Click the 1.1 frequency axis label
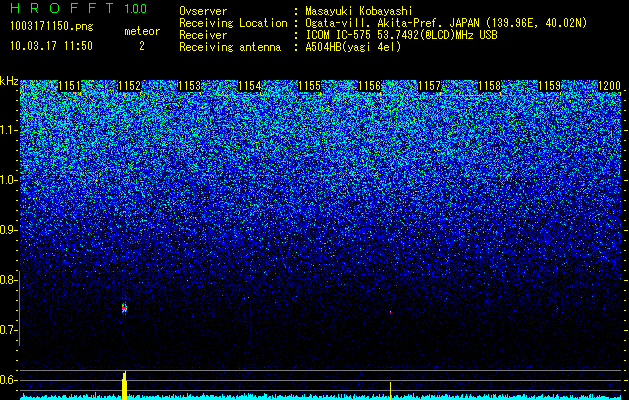The image size is (629, 400). click(9, 130)
